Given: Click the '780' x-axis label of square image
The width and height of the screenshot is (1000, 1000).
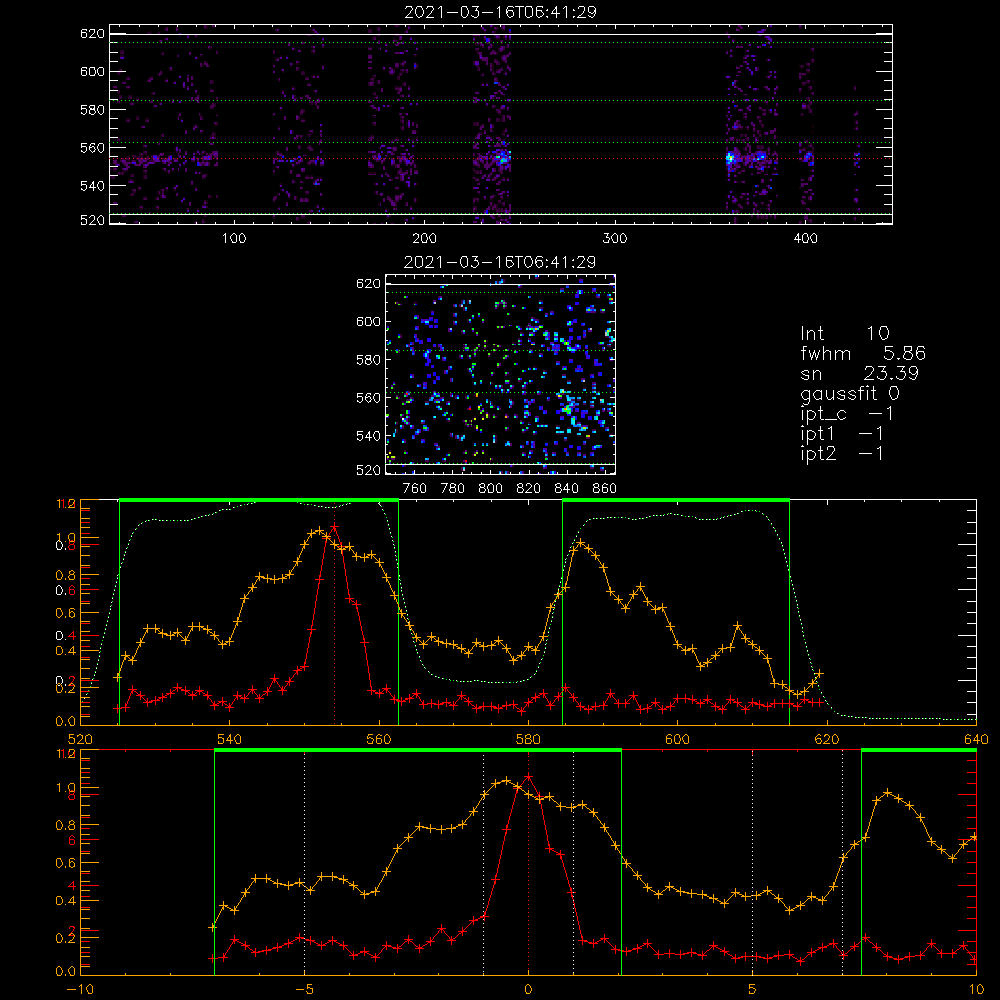Looking at the screenshot, I should pos(453,489).
